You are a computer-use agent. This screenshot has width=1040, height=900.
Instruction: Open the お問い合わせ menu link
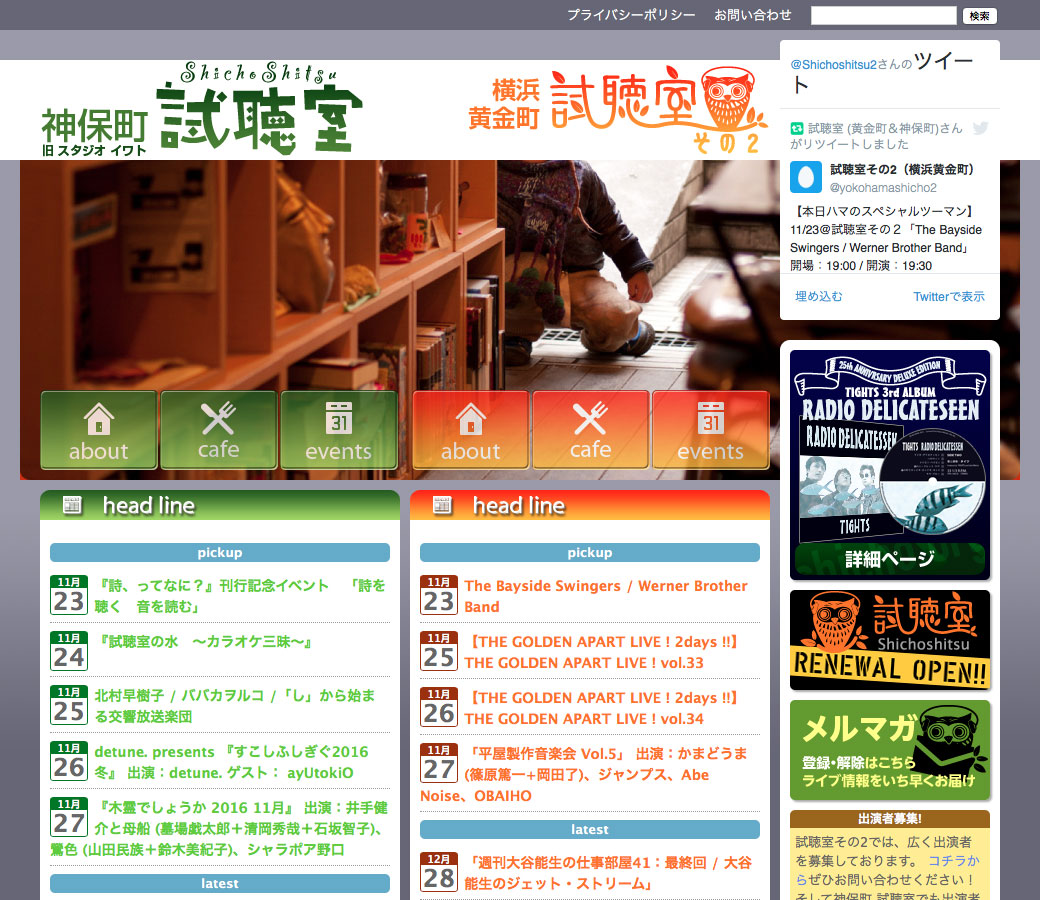coord(753,15)
